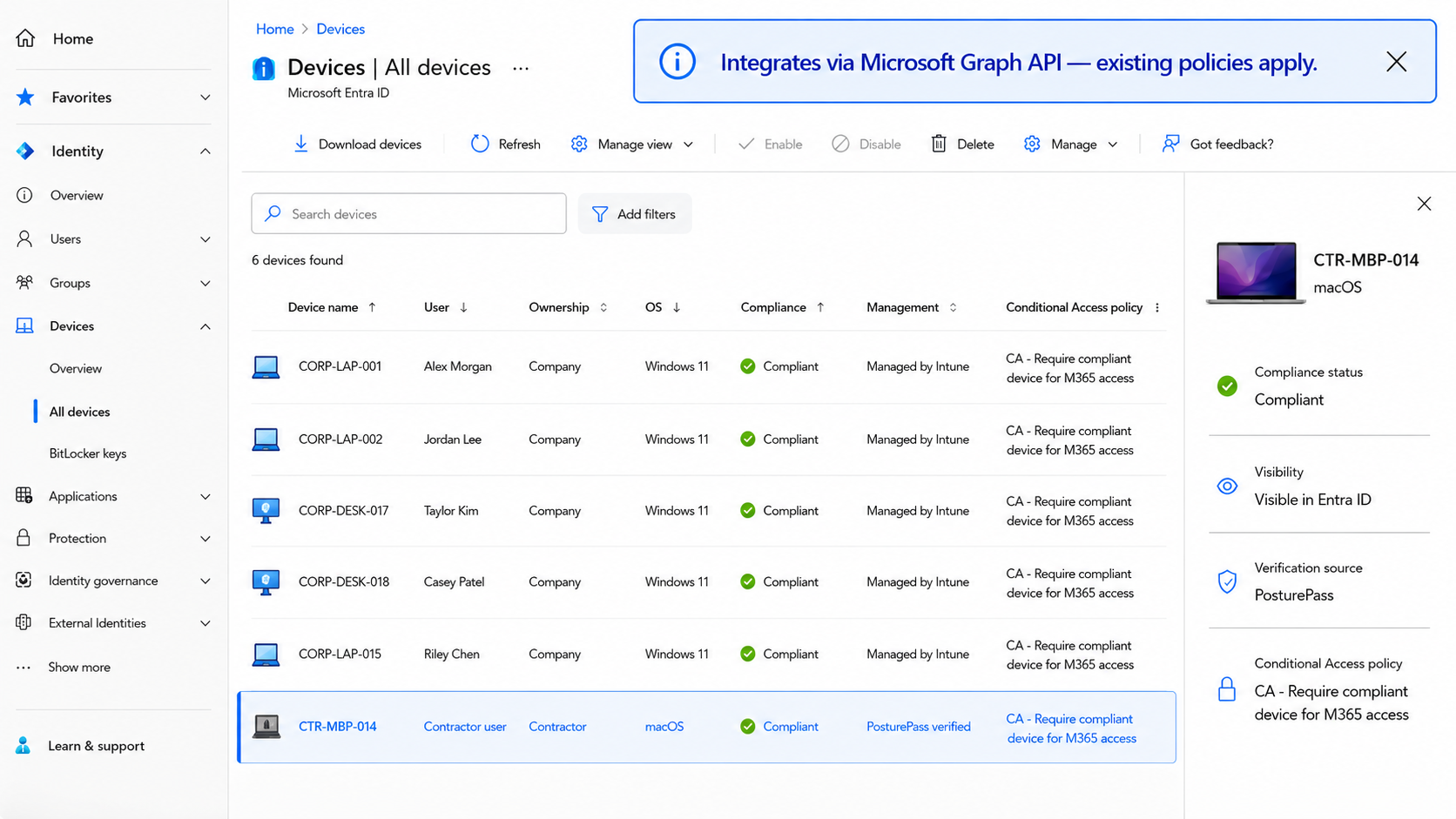This screenshot has height=819, width=1456.
Task: Sort by Ownership column header
Action: (568, 307)
